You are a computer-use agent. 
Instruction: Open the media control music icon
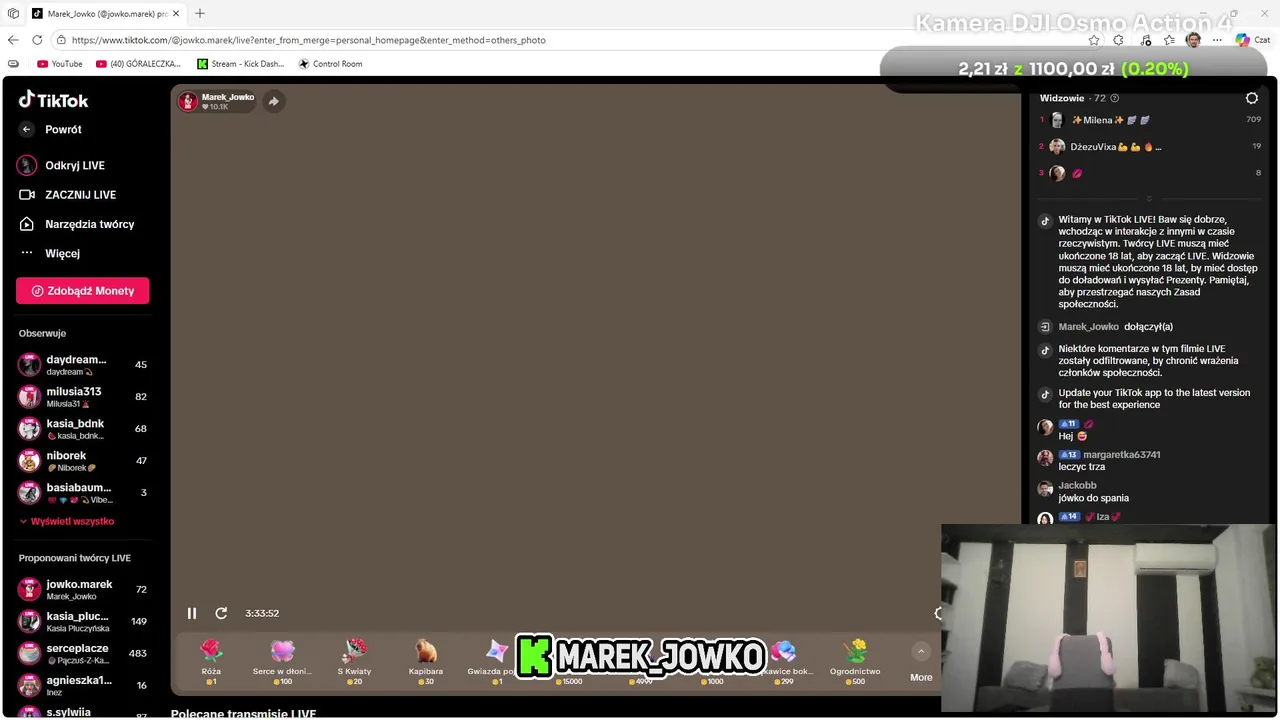[x=1144, y=40]
